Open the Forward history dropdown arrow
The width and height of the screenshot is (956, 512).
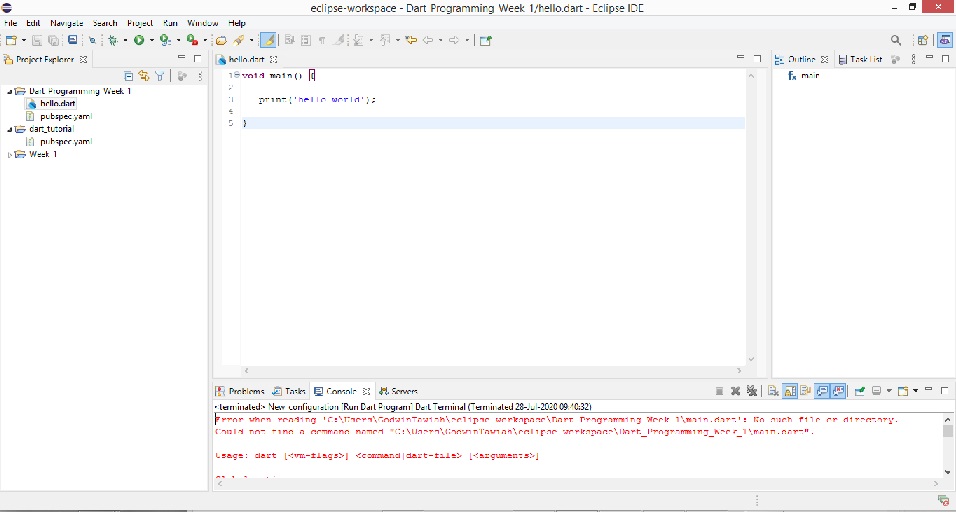click(467, 40)
